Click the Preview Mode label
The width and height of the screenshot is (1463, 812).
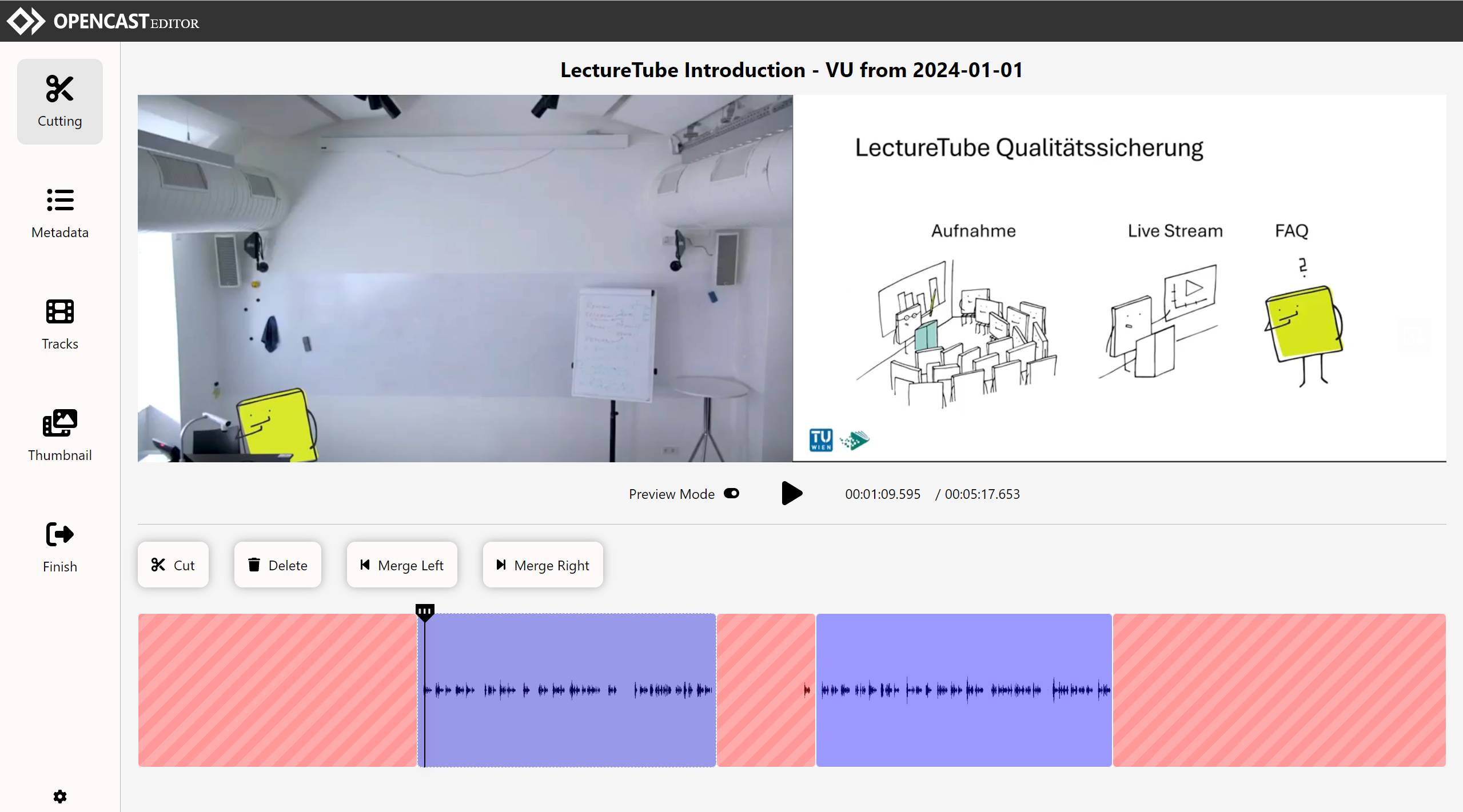672,494
